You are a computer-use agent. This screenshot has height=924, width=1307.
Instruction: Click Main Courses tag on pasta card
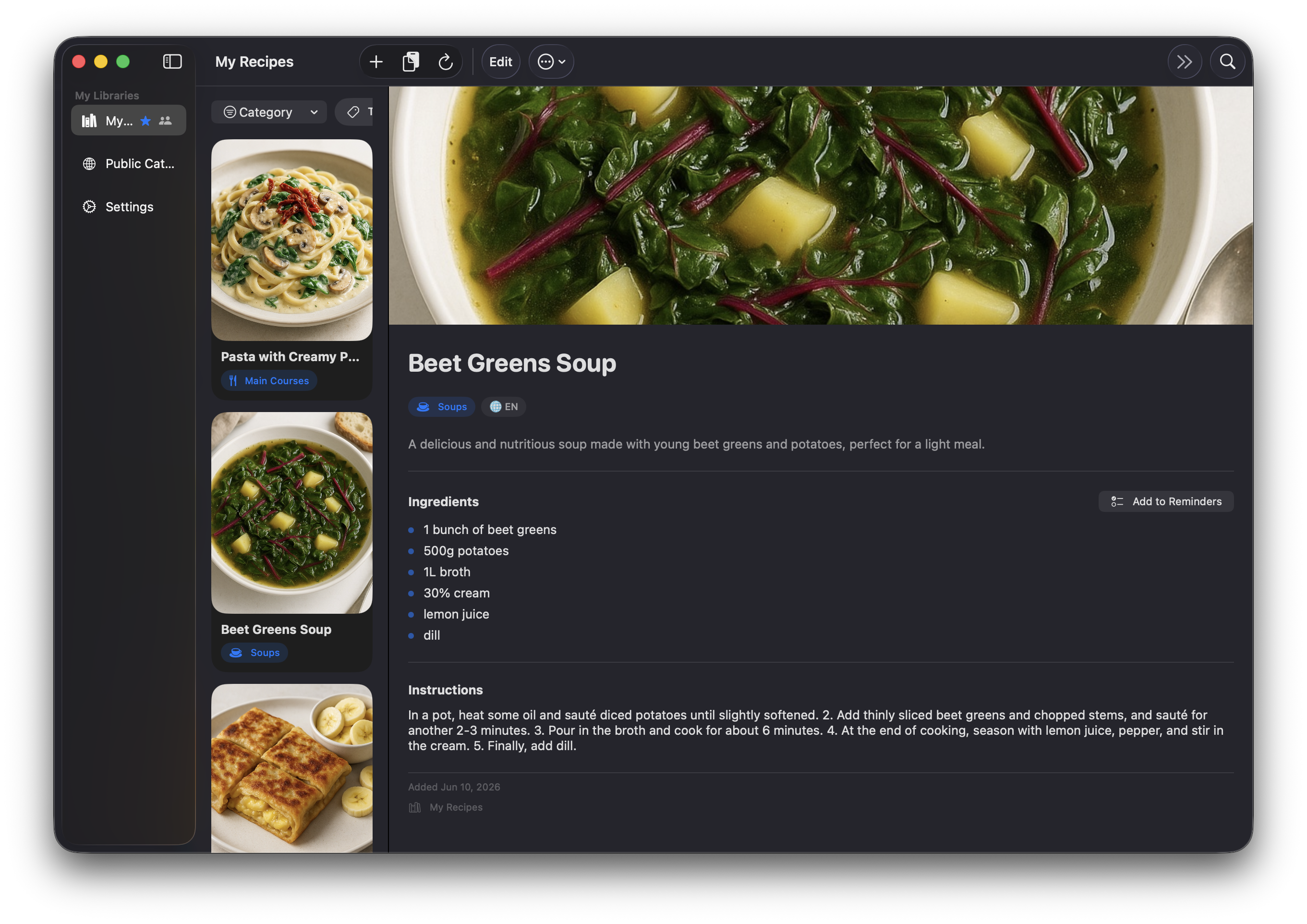pos(269,380)
